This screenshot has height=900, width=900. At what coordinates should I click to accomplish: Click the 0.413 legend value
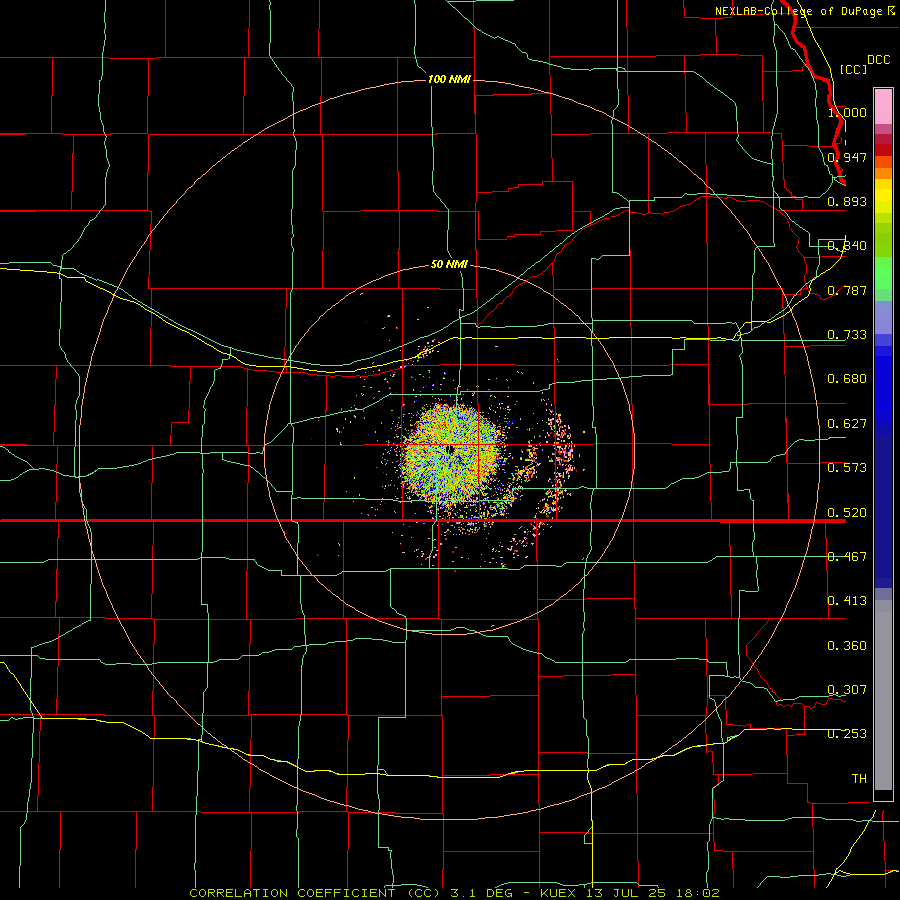[847, 601]
